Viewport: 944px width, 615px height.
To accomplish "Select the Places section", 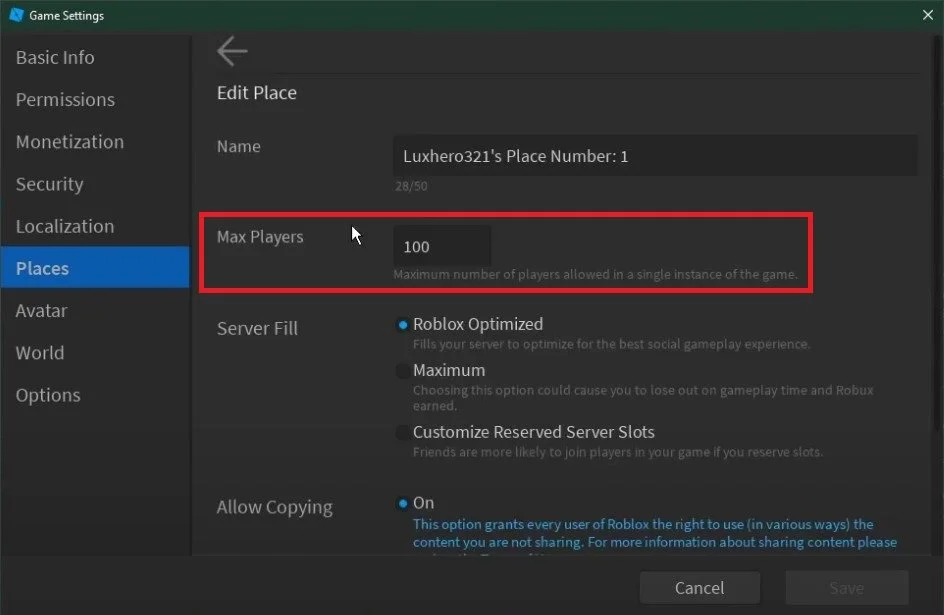I will pos(95,267).
